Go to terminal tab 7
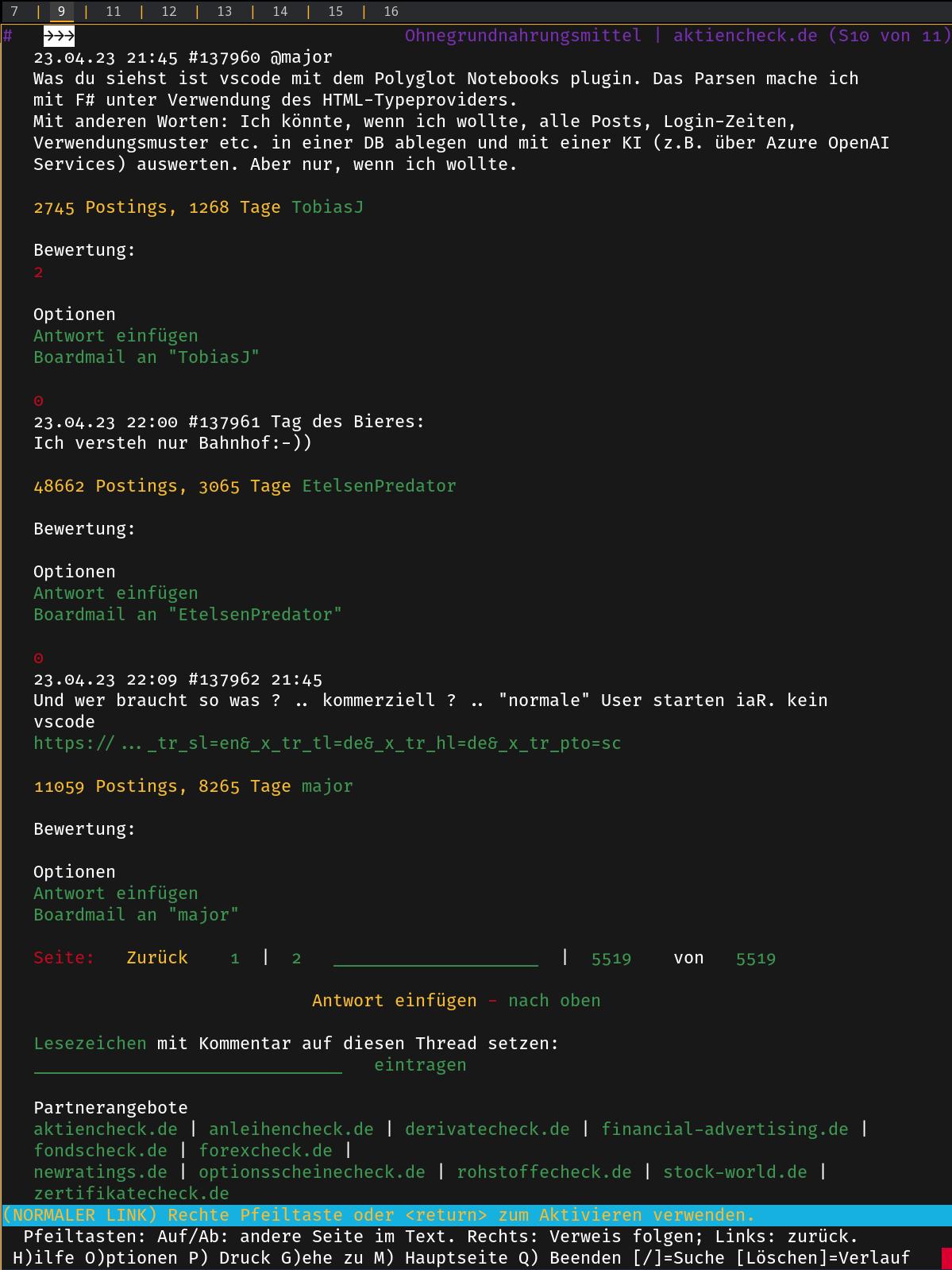 click(x=14, y=11)
